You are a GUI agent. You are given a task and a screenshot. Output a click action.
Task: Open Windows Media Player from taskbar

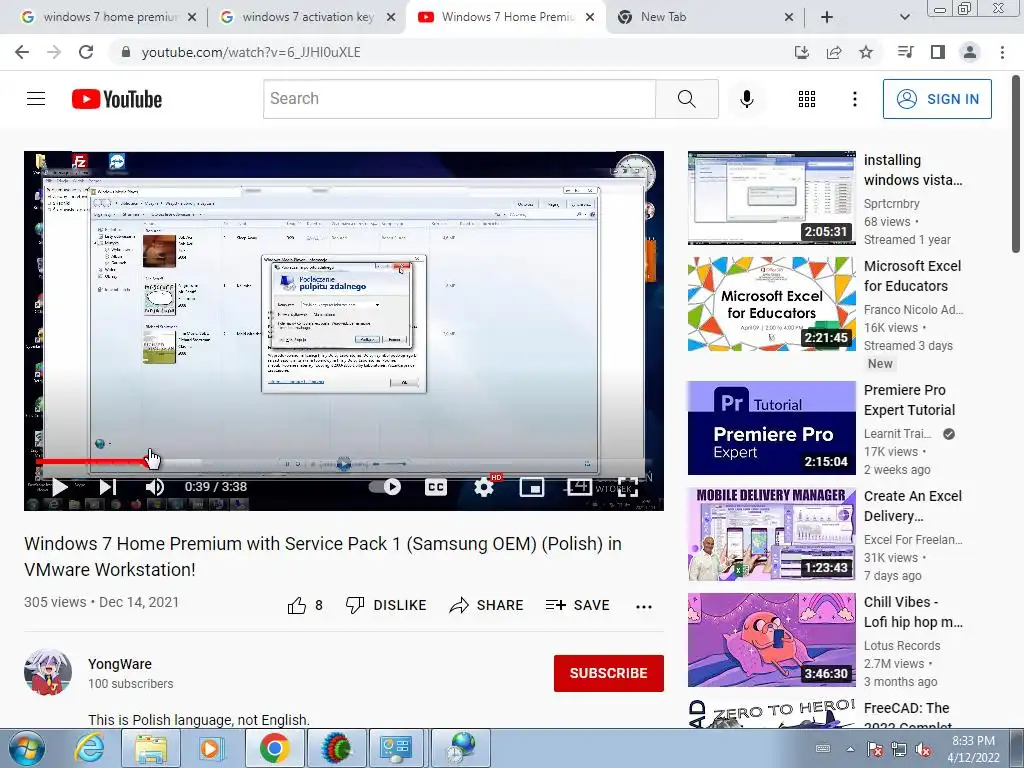coord(212,748)
